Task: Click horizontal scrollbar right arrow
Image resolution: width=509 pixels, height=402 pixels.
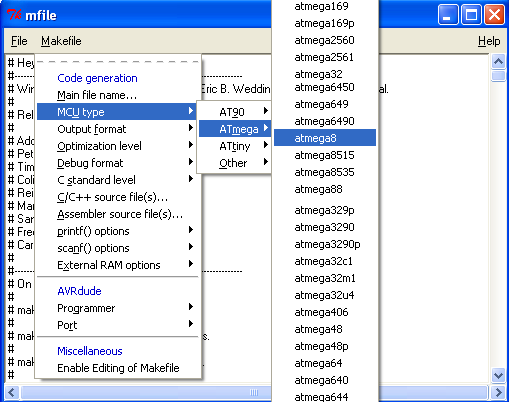Action: click(x=498, y=392)
